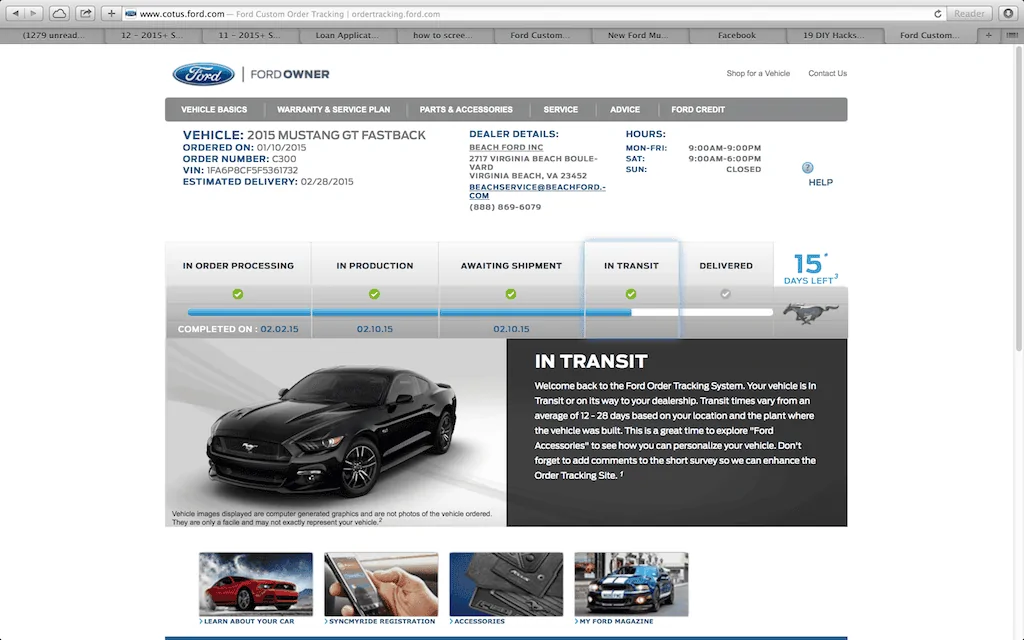
Task: Open the Beach Ford Inc dealer link
Action: point(506,148)
